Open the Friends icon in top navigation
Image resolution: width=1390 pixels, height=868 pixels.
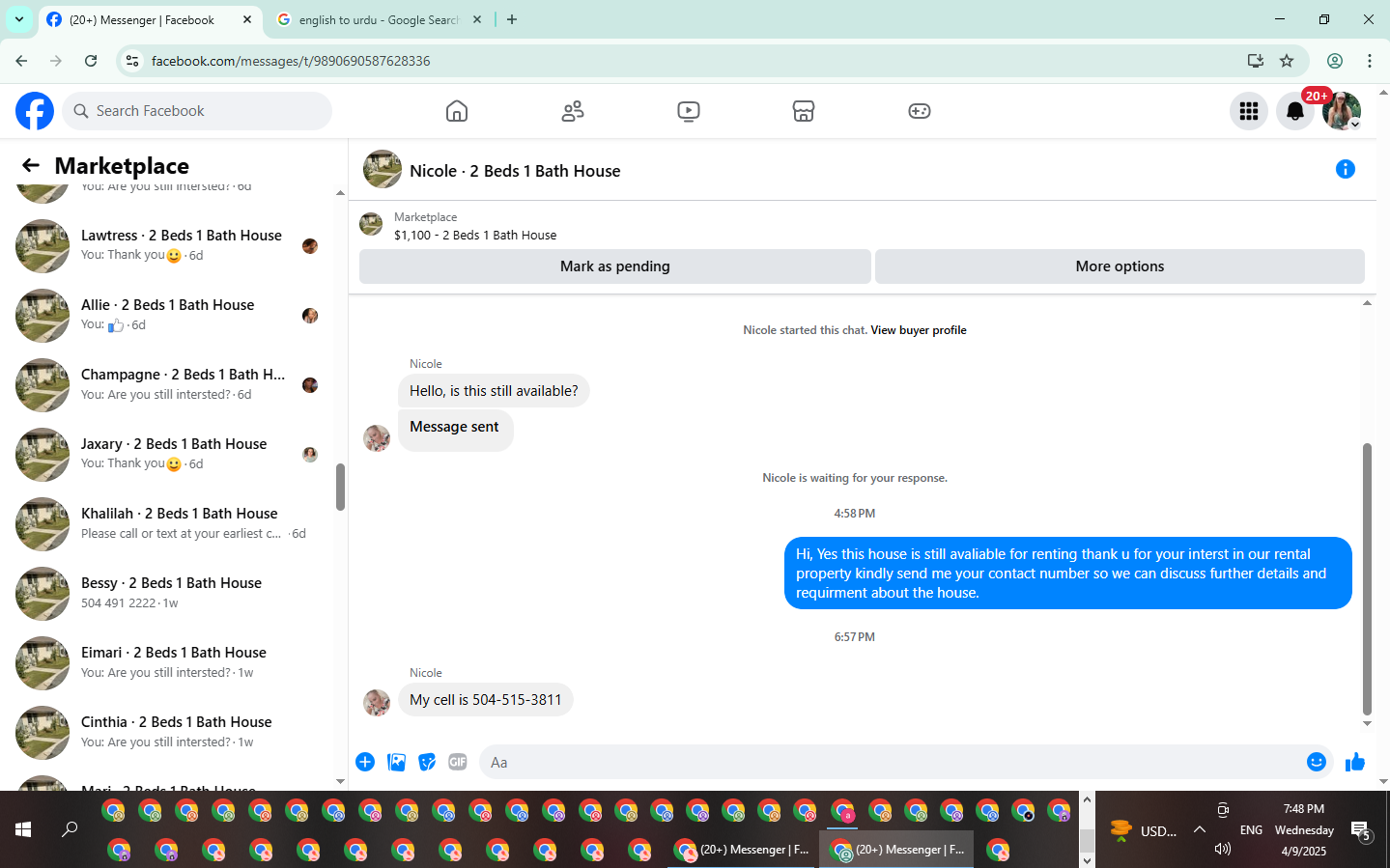[x=573, y=111]
